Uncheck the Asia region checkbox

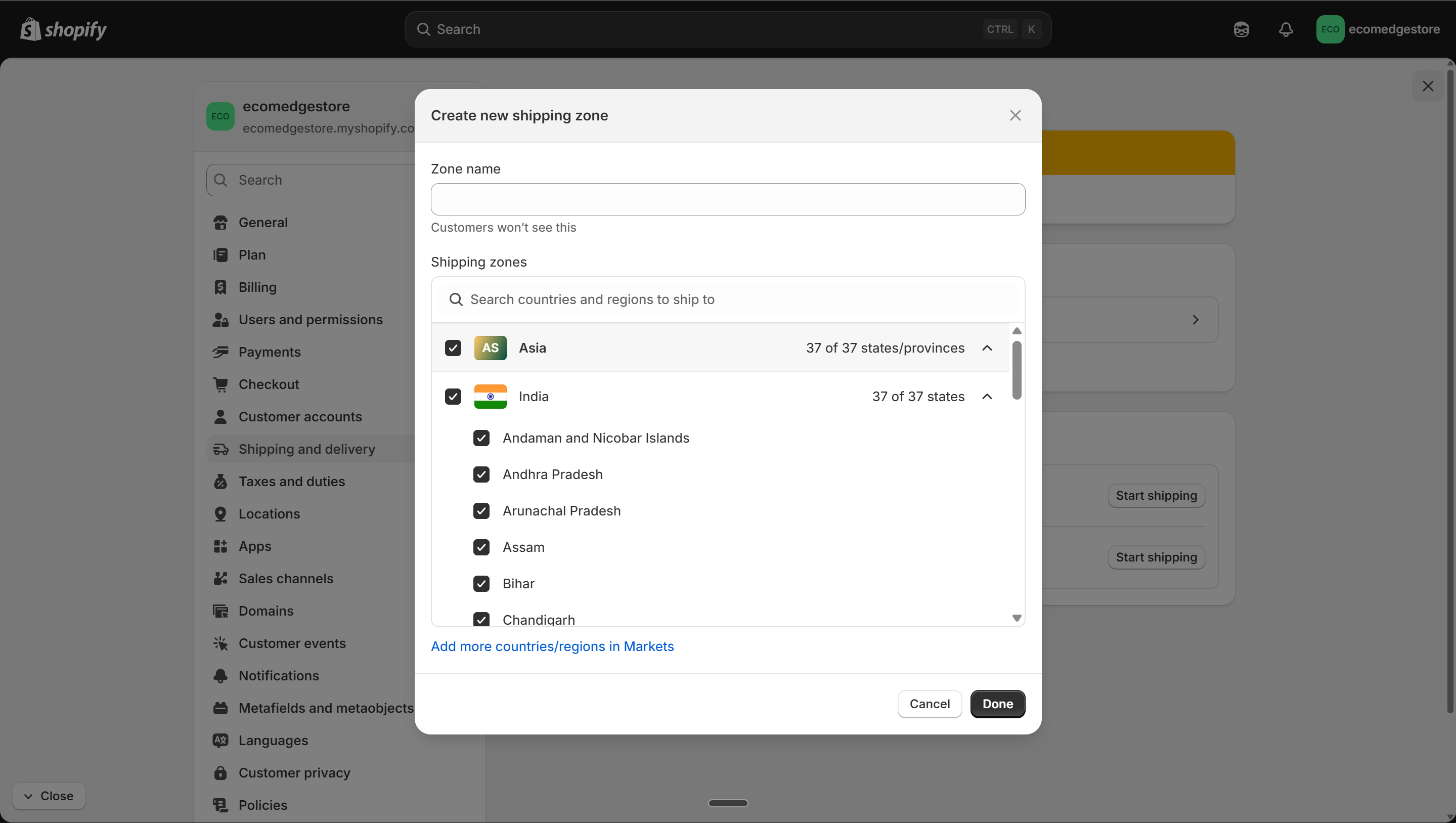(x=453, y=348)
